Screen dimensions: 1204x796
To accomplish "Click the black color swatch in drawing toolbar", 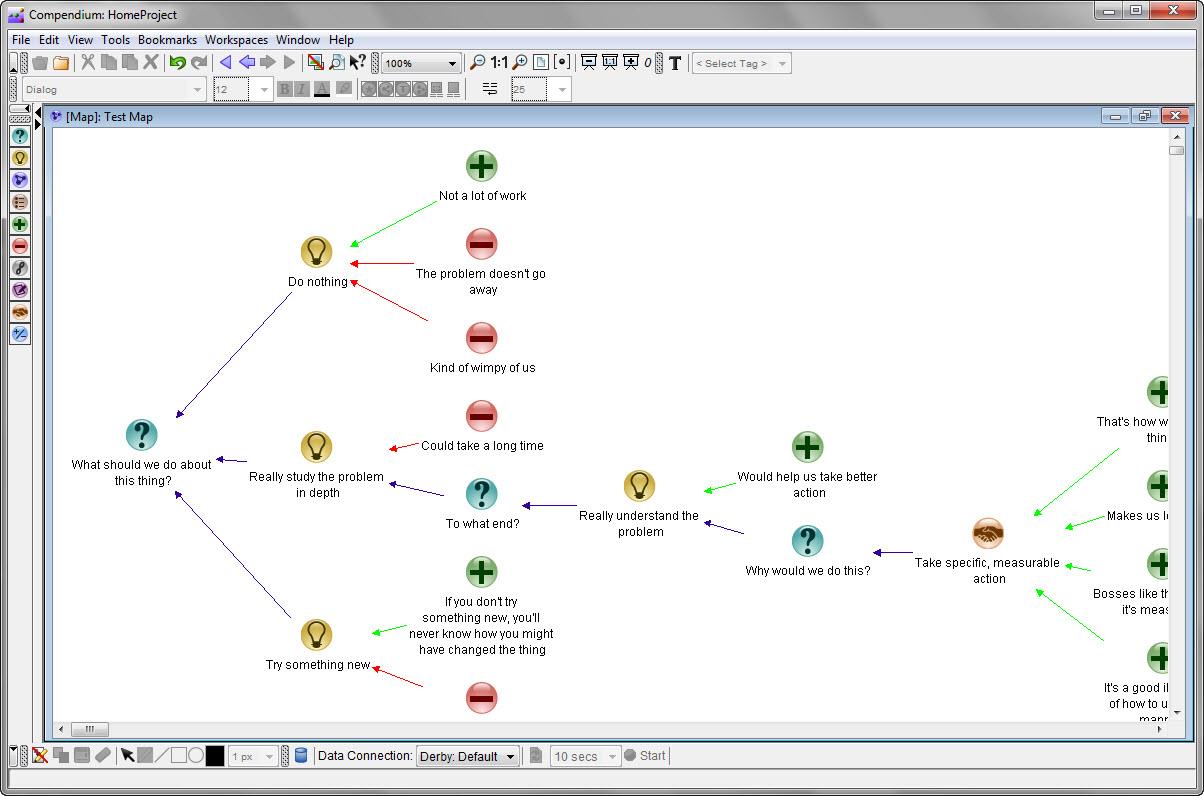I will point(215,756).
